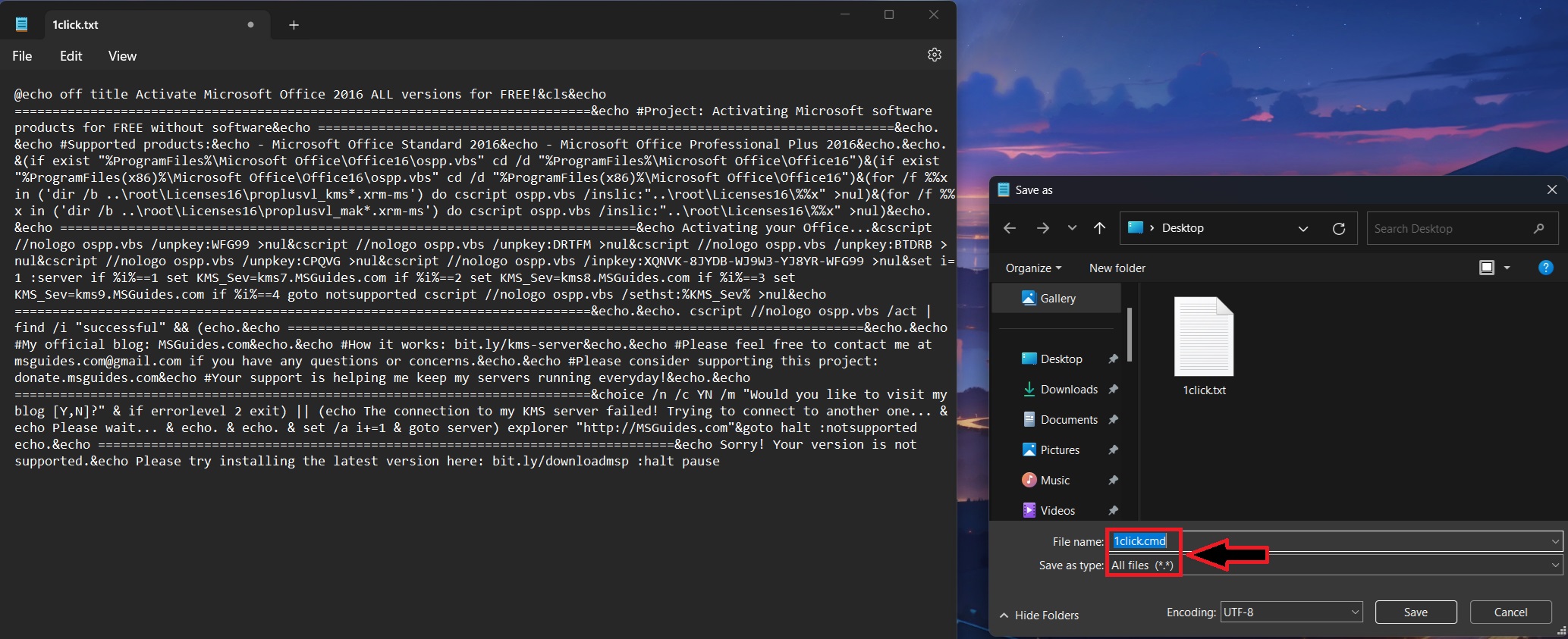Unpin Videos using its pin icon
The width and height of the screenshot is (1568, 639).
pos(1113,511)
